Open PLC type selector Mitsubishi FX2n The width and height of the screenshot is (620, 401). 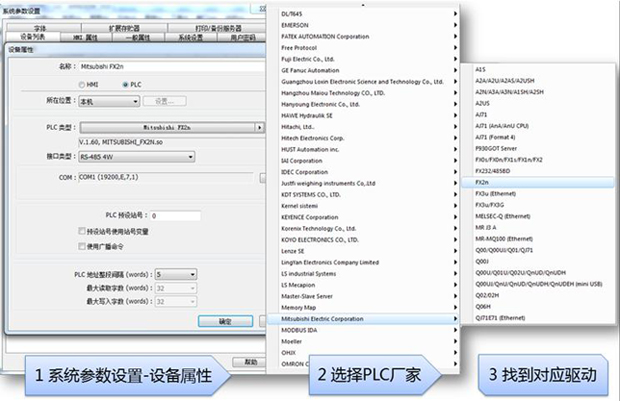172,127
